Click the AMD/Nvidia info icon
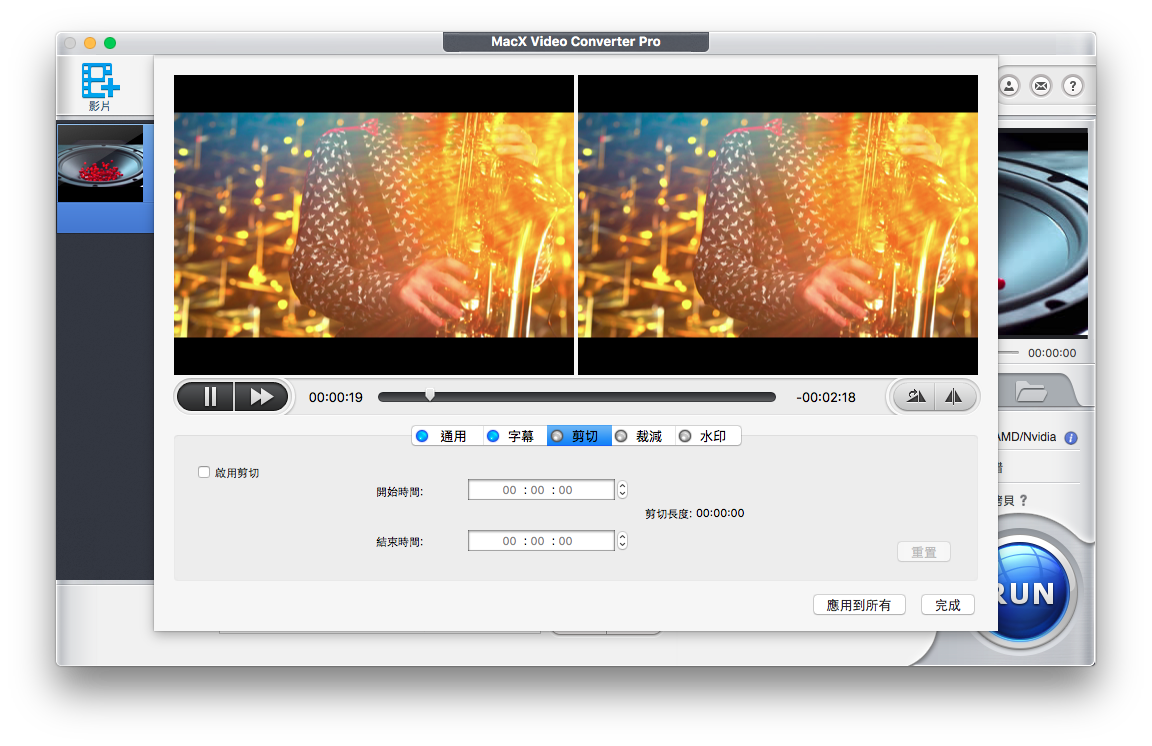Screen dimensions: 1152x746 point(1071,438)
